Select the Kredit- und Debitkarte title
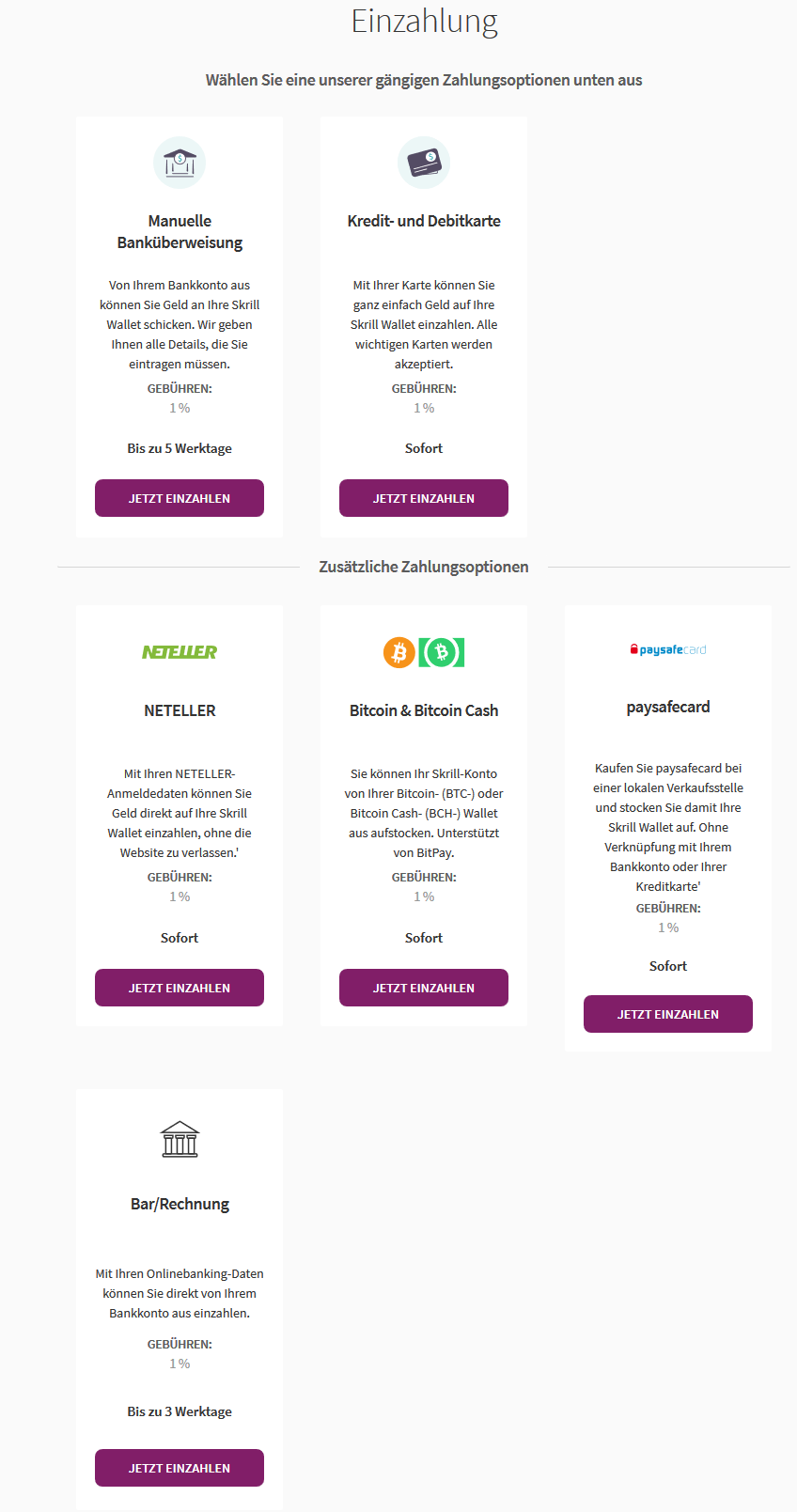The height and width of the screenshot is (1512, 797). pos(424,221)
